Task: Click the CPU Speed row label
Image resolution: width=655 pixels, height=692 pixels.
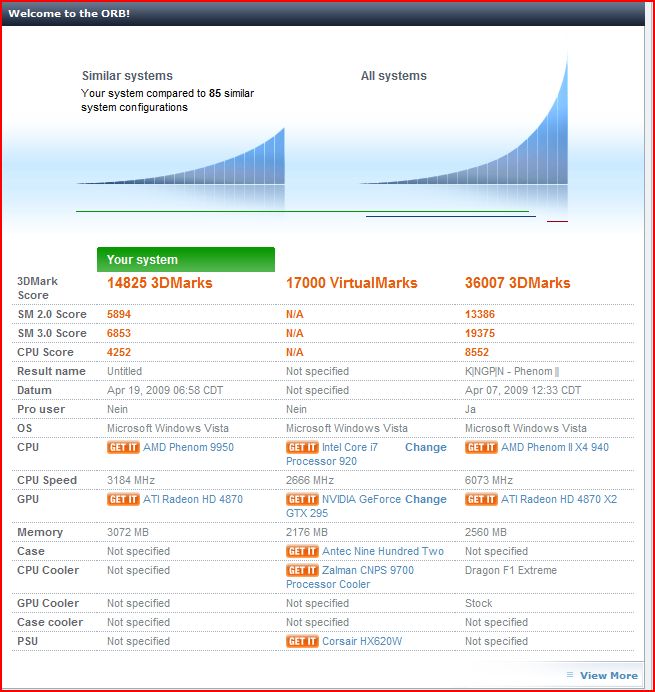Action: pyautogui.click(x=47, y=480)
